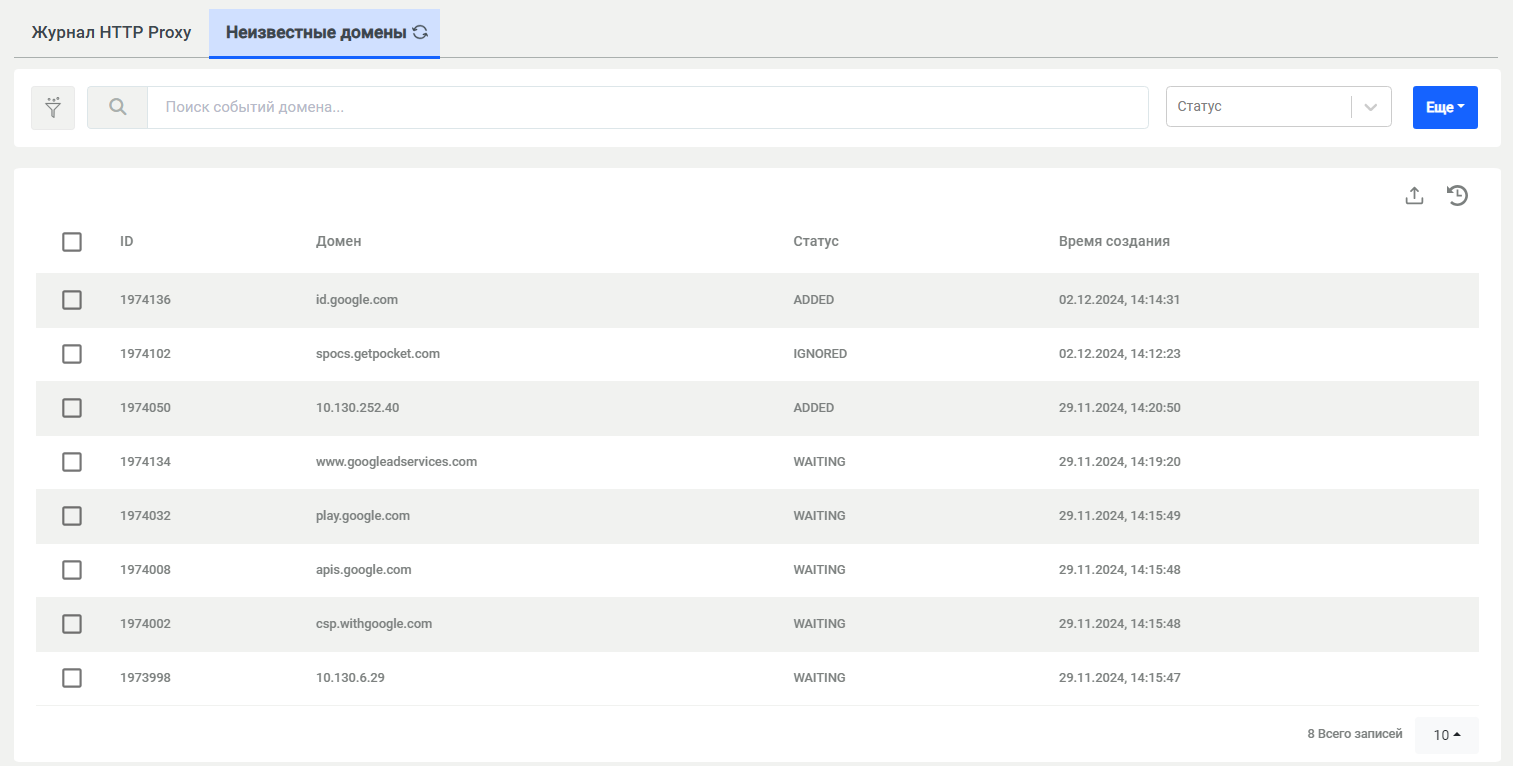Click the ADDED status for id.google.com
Image resolution: width=1513 pixels, height=766 pixels.
[x=814, y=300]
